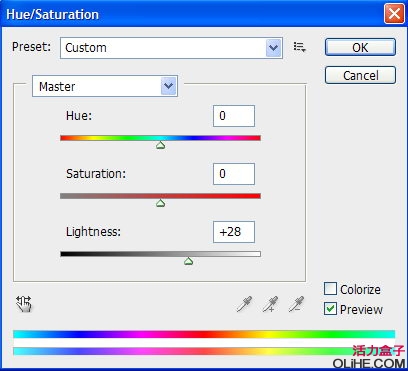
Task: Pick the eyedropper tool
Action: [x=244, y=304]
